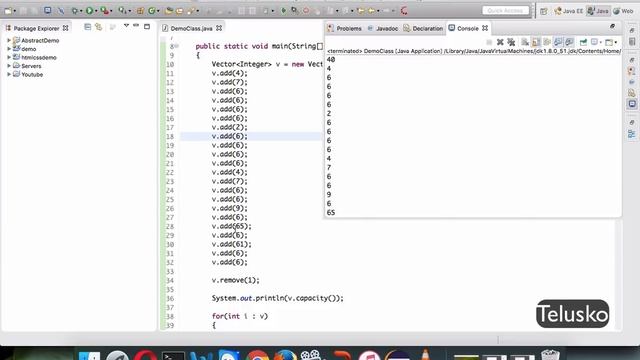This screenshot has width=640, height=360.
Task: Click the Clear Console icon
Action: (525, 42)
